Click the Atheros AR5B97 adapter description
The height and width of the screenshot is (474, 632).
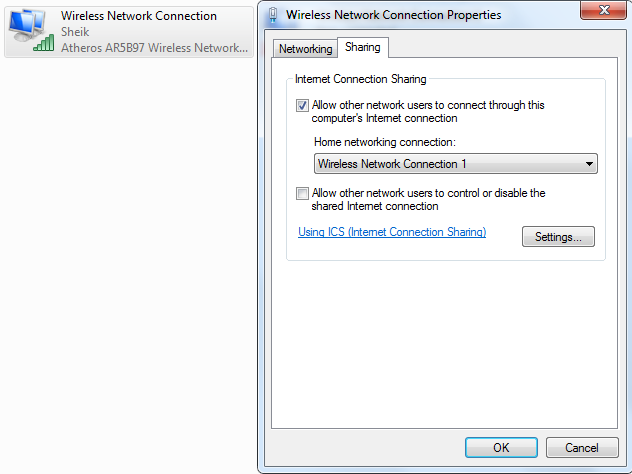[x=154, y=46]
